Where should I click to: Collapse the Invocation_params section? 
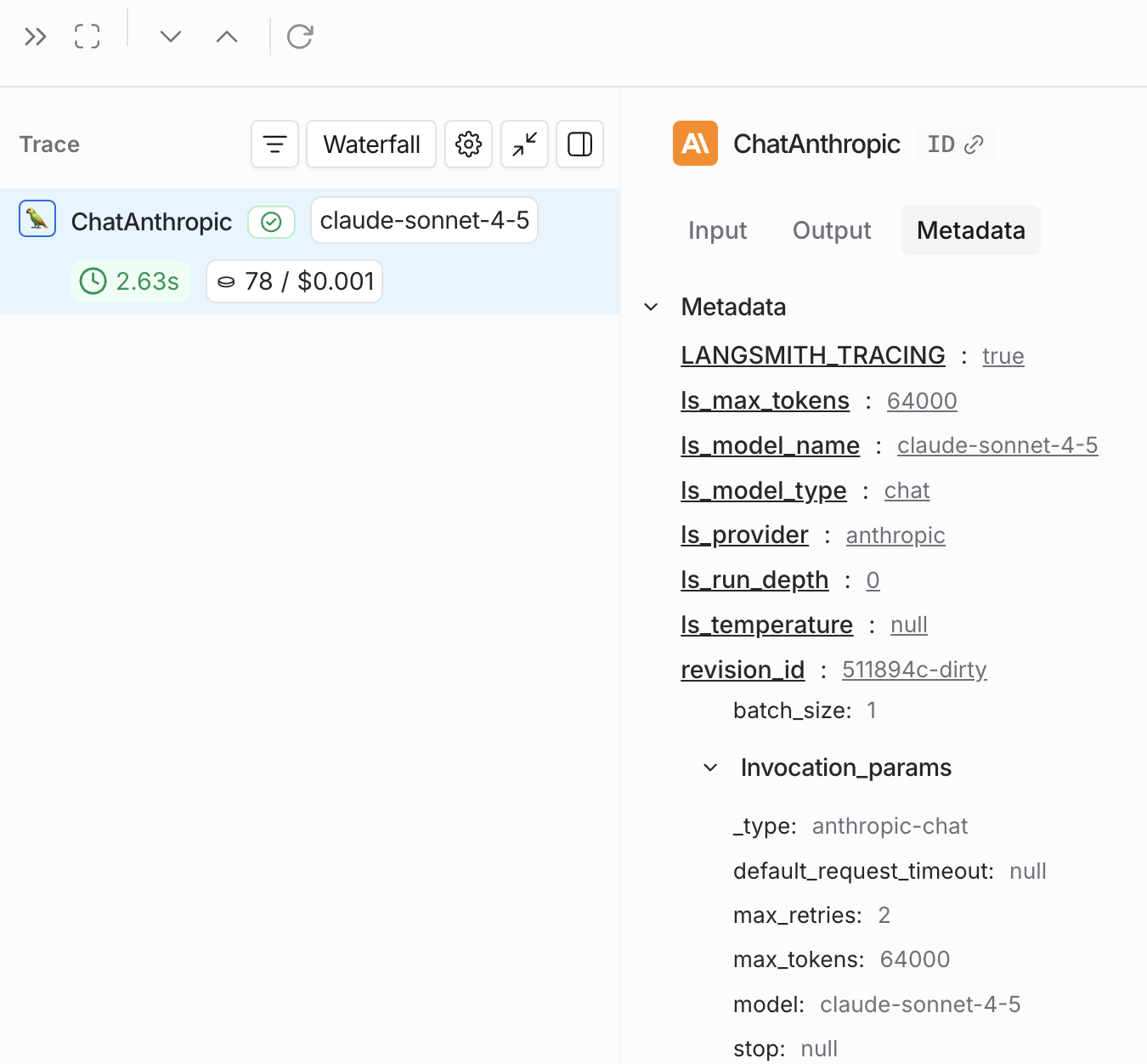[710, 767]
